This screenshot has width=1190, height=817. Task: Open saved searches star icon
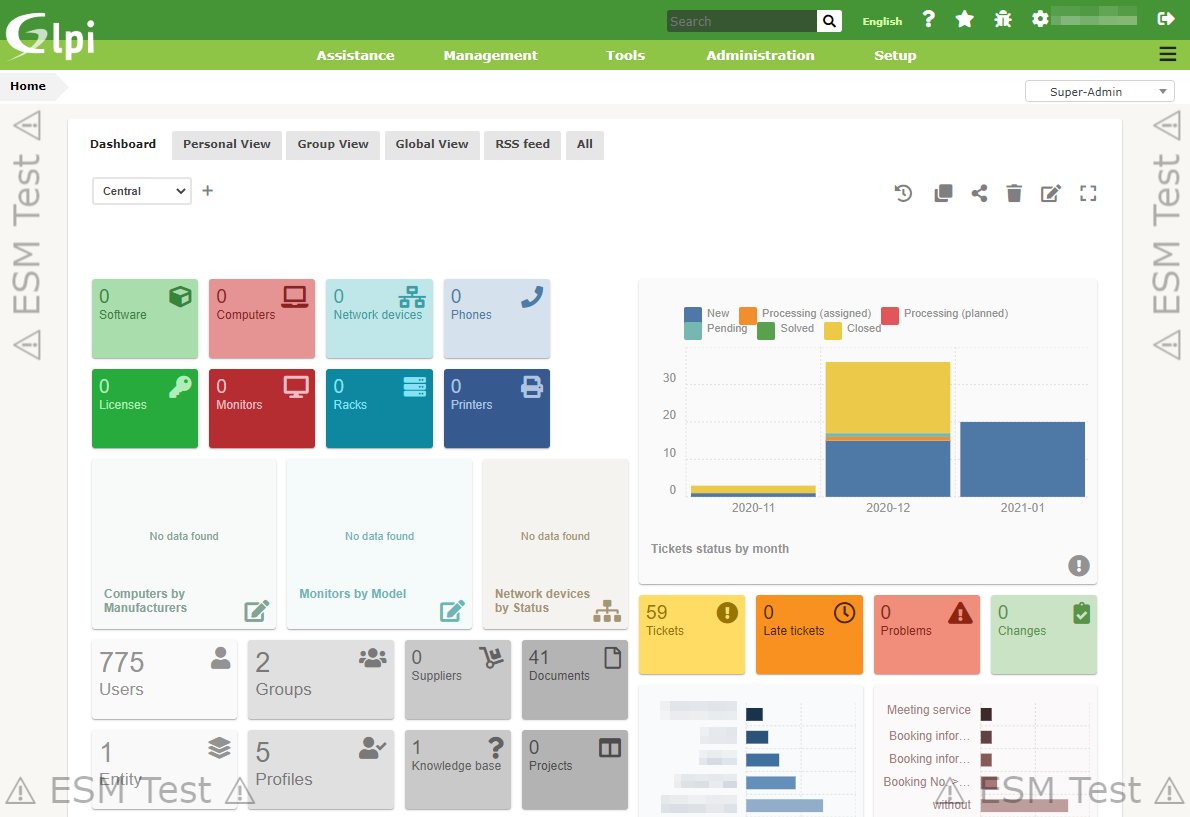pos(965,19)
